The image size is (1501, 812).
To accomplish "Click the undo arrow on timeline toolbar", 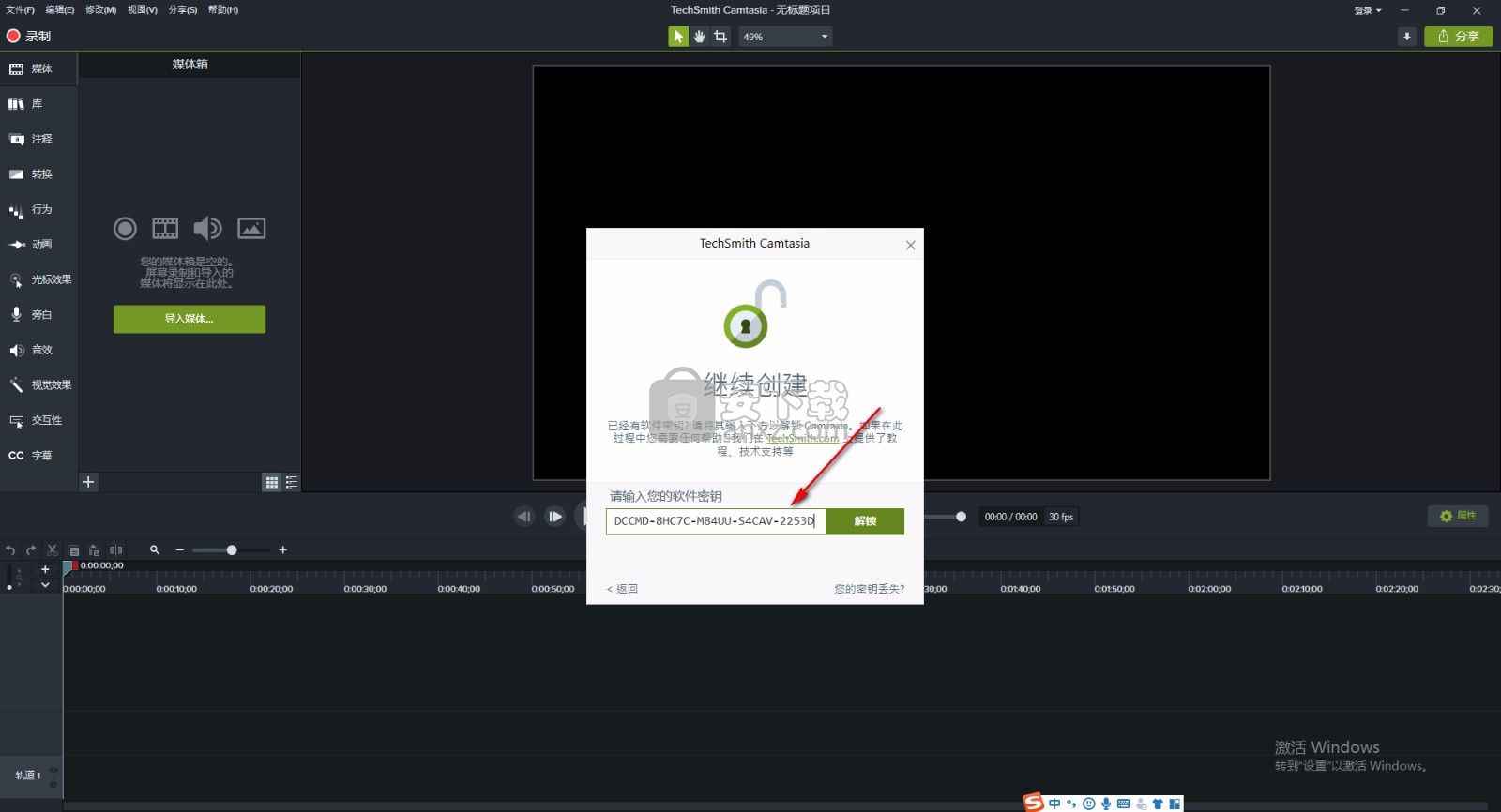I will tap(10, 550).
